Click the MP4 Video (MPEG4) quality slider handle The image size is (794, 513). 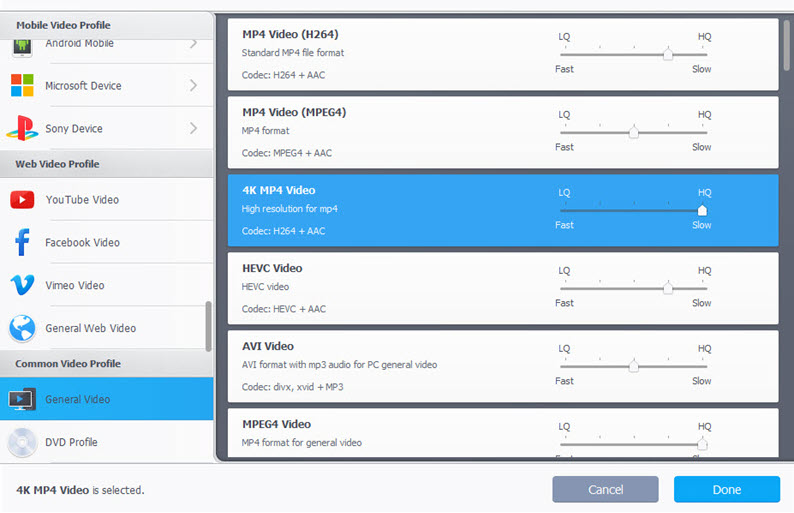click(x=633, y=132)
